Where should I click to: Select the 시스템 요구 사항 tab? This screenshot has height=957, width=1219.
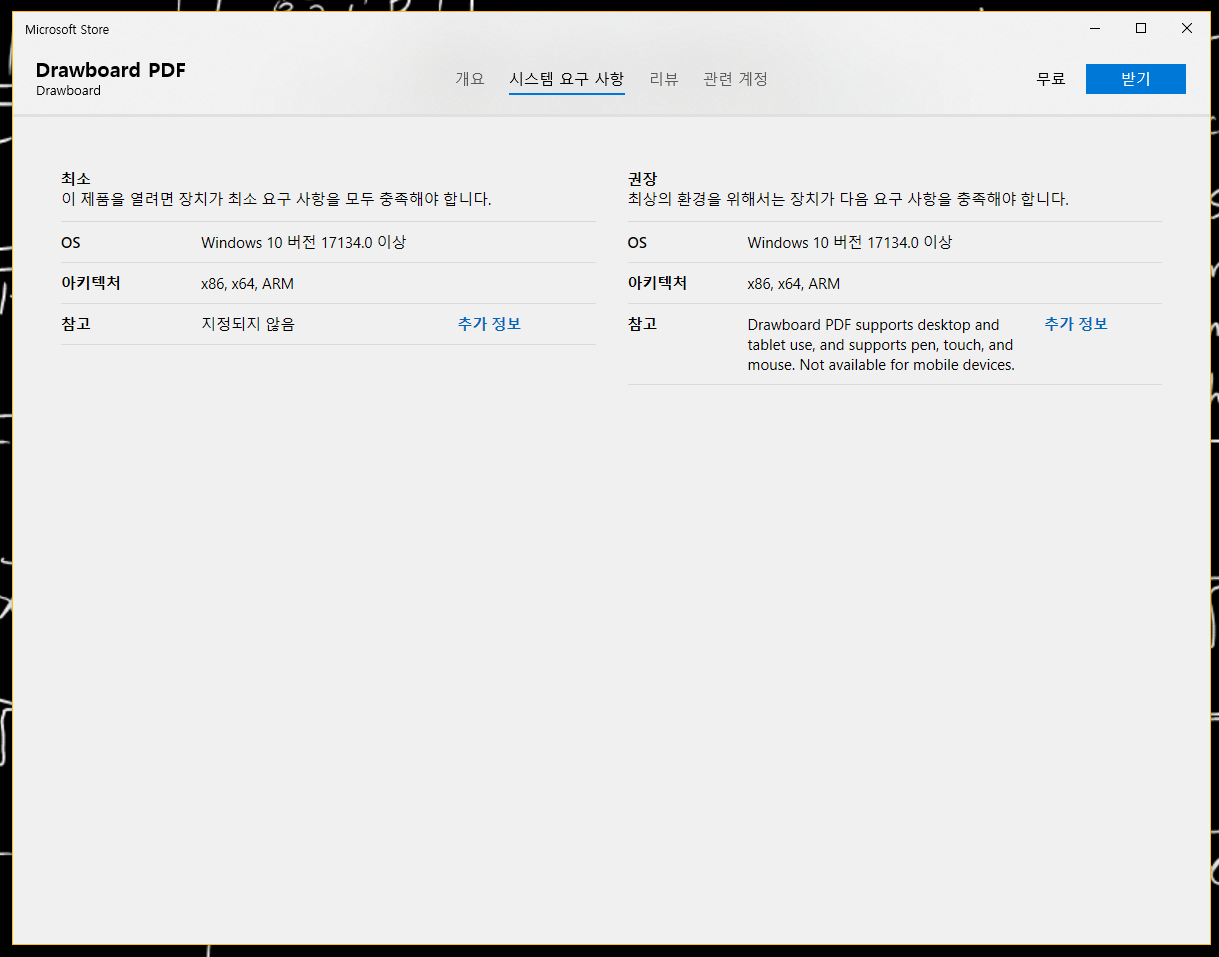(x=567, y=79)
